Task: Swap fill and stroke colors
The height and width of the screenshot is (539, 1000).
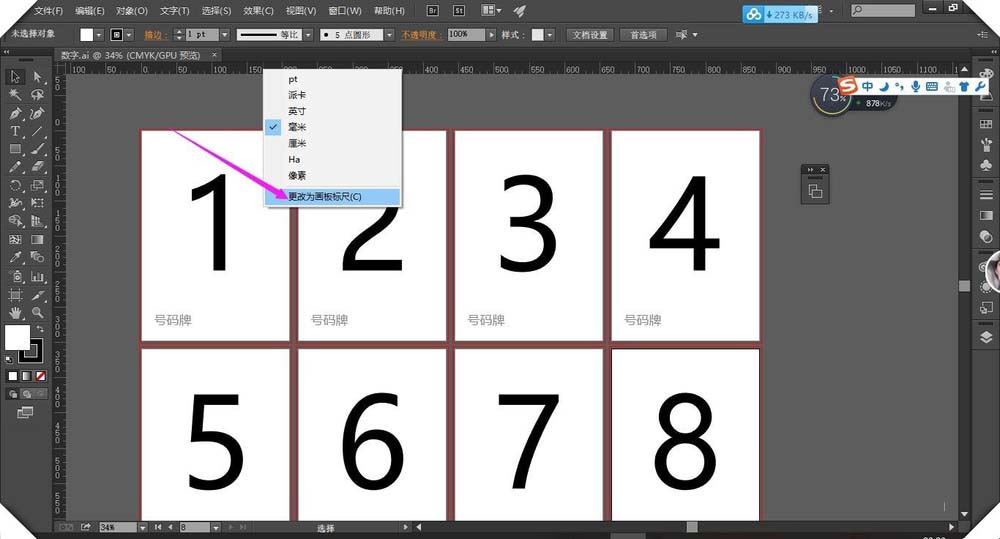Action: 40,329
